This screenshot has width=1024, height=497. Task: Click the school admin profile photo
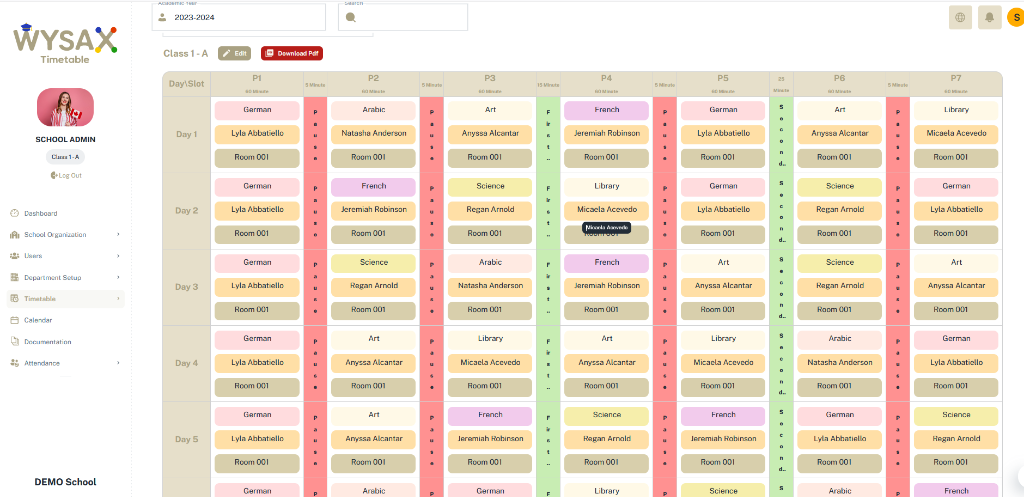tap(65, 107)
